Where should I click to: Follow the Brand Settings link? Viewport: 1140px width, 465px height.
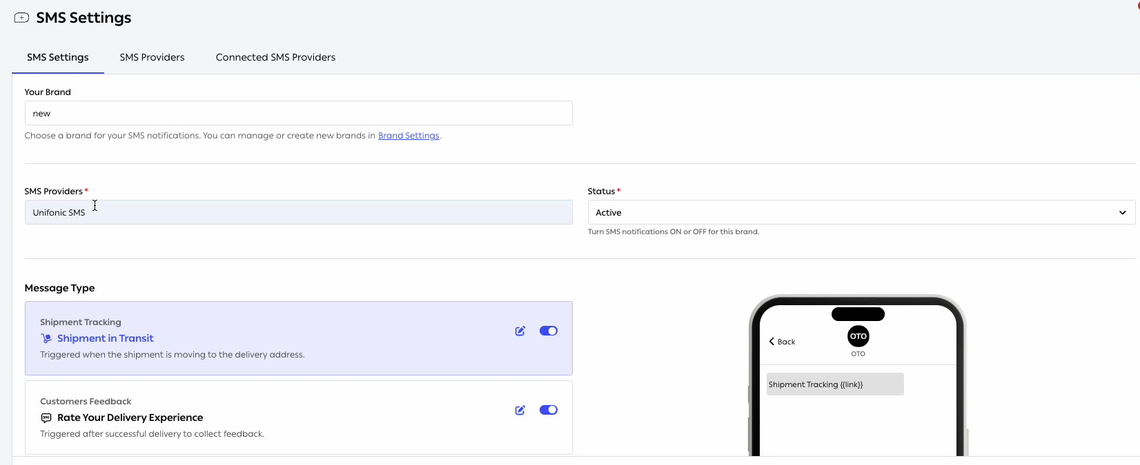pyautogui.click(x=409, y=136)
